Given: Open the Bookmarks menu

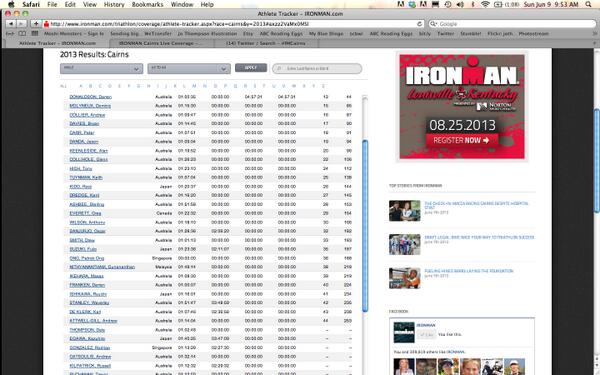Looking at the screenshot, I should [x=147, y=4].
